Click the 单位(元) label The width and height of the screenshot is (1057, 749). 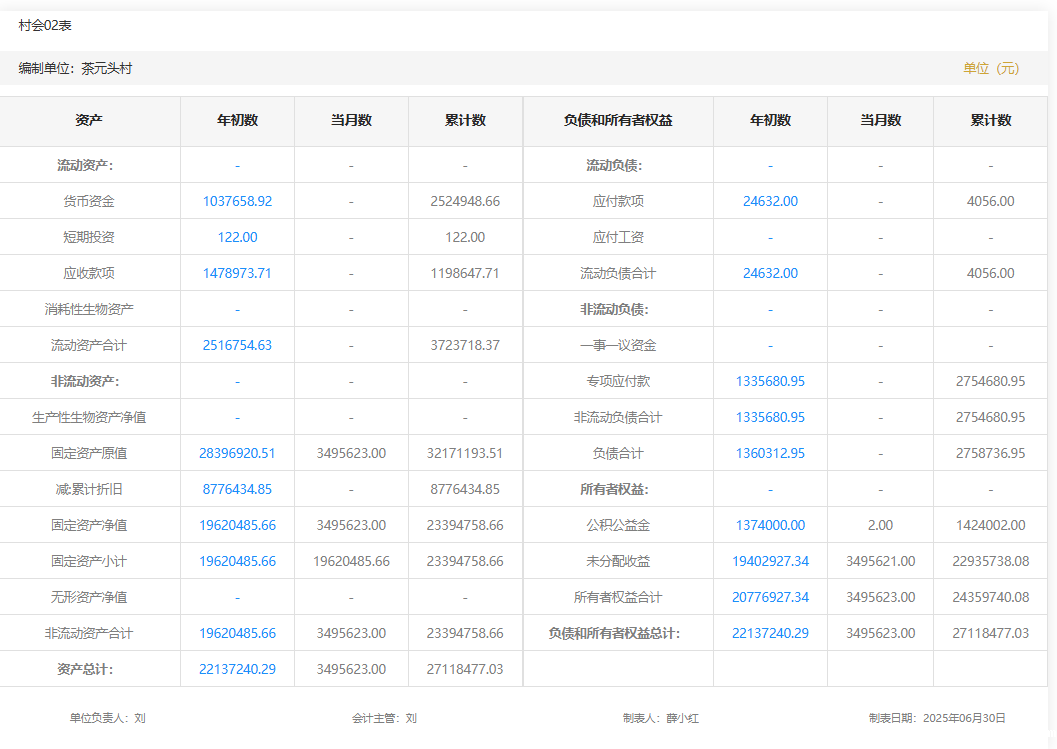click(991, 68)
